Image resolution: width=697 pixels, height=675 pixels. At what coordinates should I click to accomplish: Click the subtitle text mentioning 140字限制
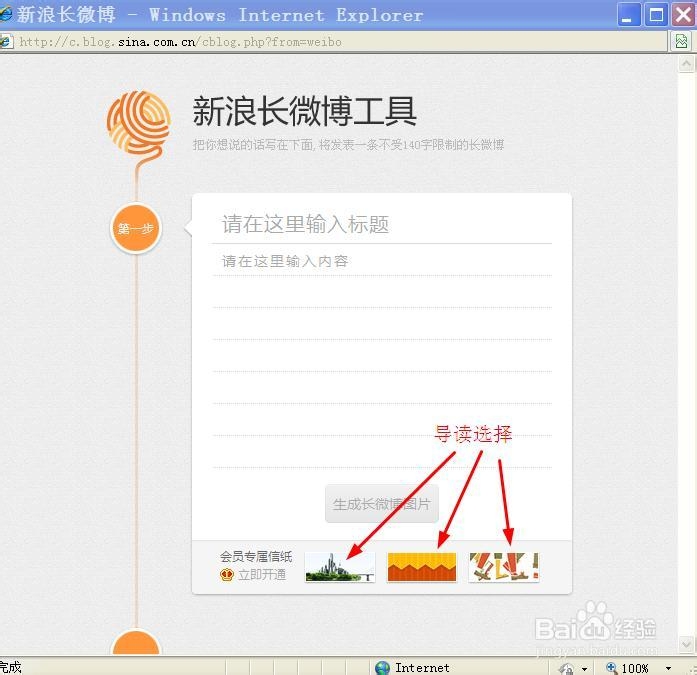(x=348, y=145)
